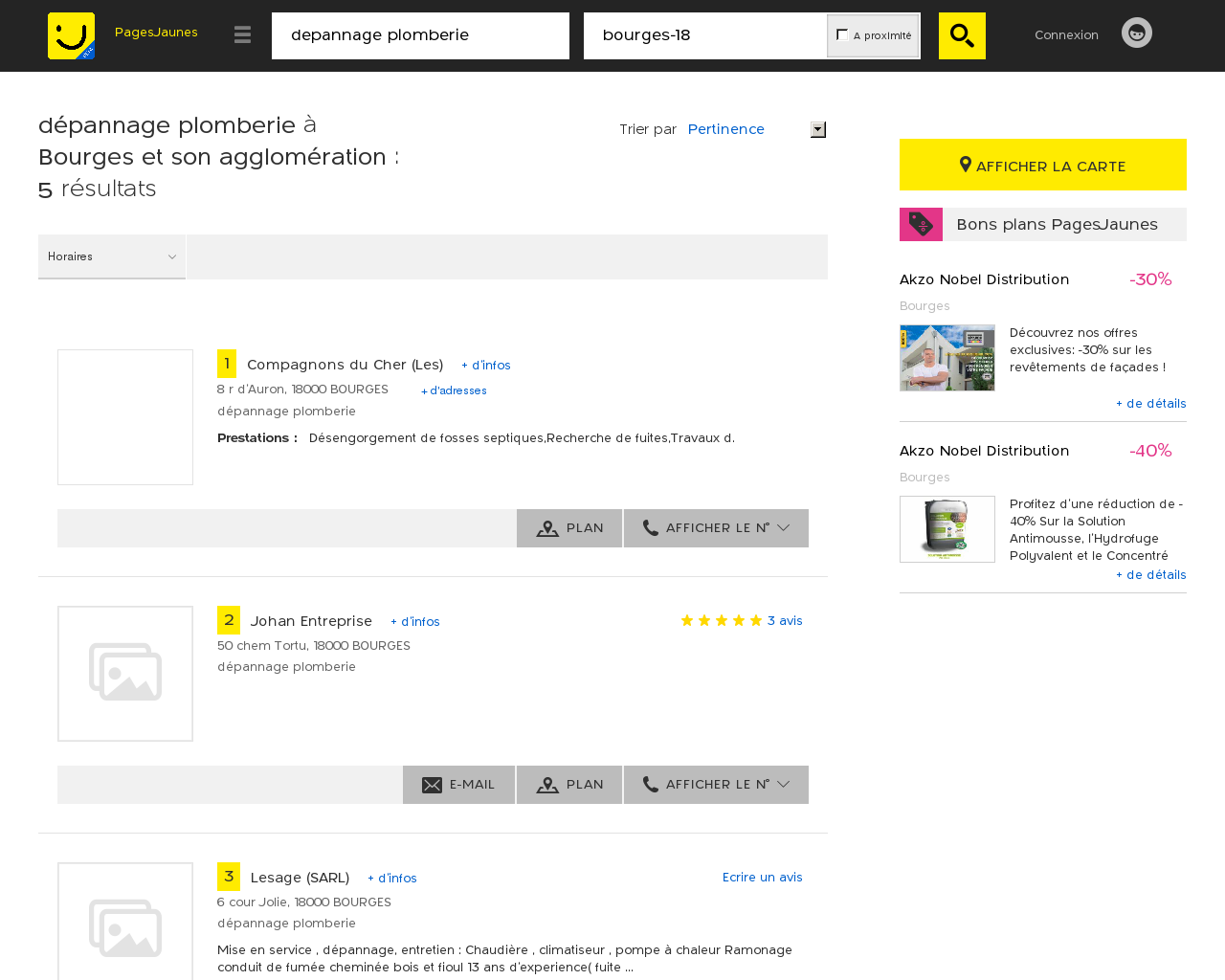Image resolution: width=1225 pixels, height=980 pixels.
Task: Open the 'Trier par Pertinence' dropdown
Action: 756,129
